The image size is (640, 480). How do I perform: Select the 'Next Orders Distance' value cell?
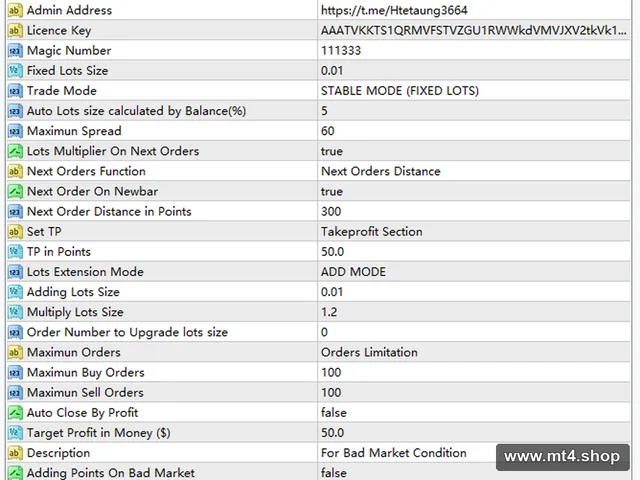click(x=474, y=171)
